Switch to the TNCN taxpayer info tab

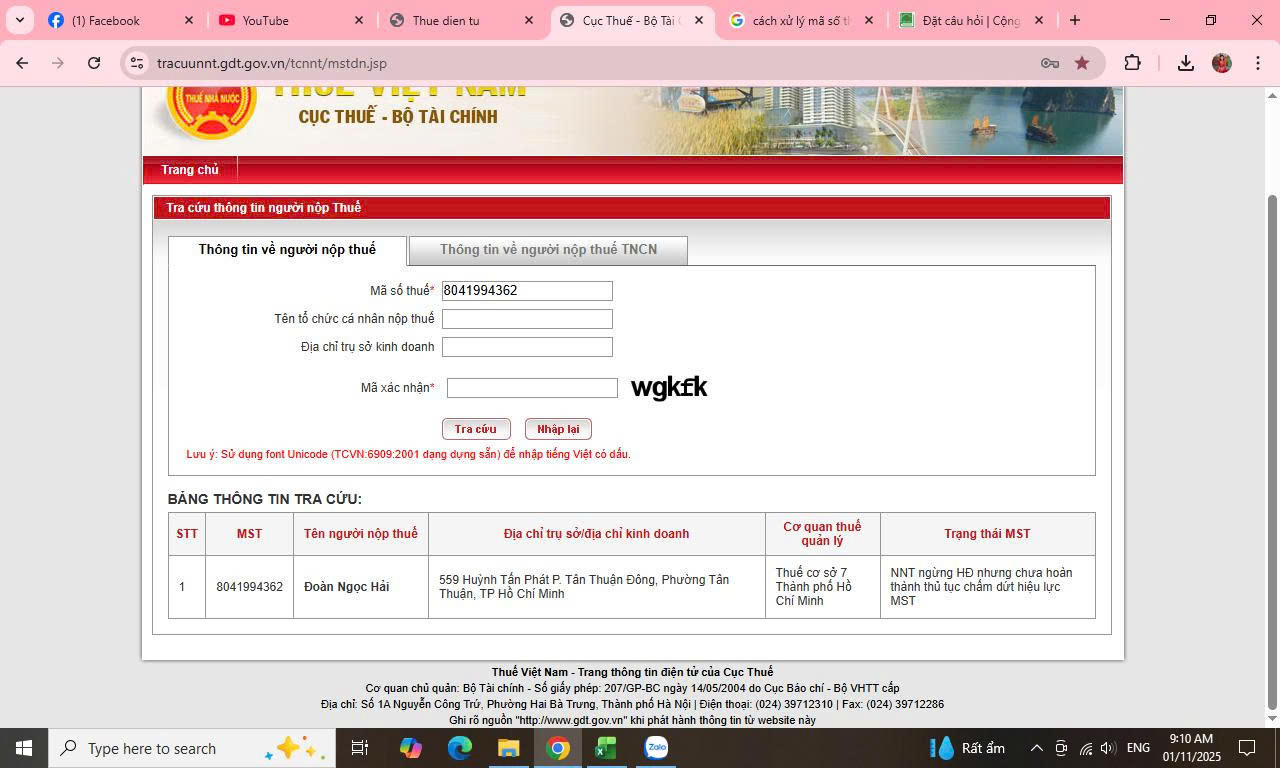548,250
